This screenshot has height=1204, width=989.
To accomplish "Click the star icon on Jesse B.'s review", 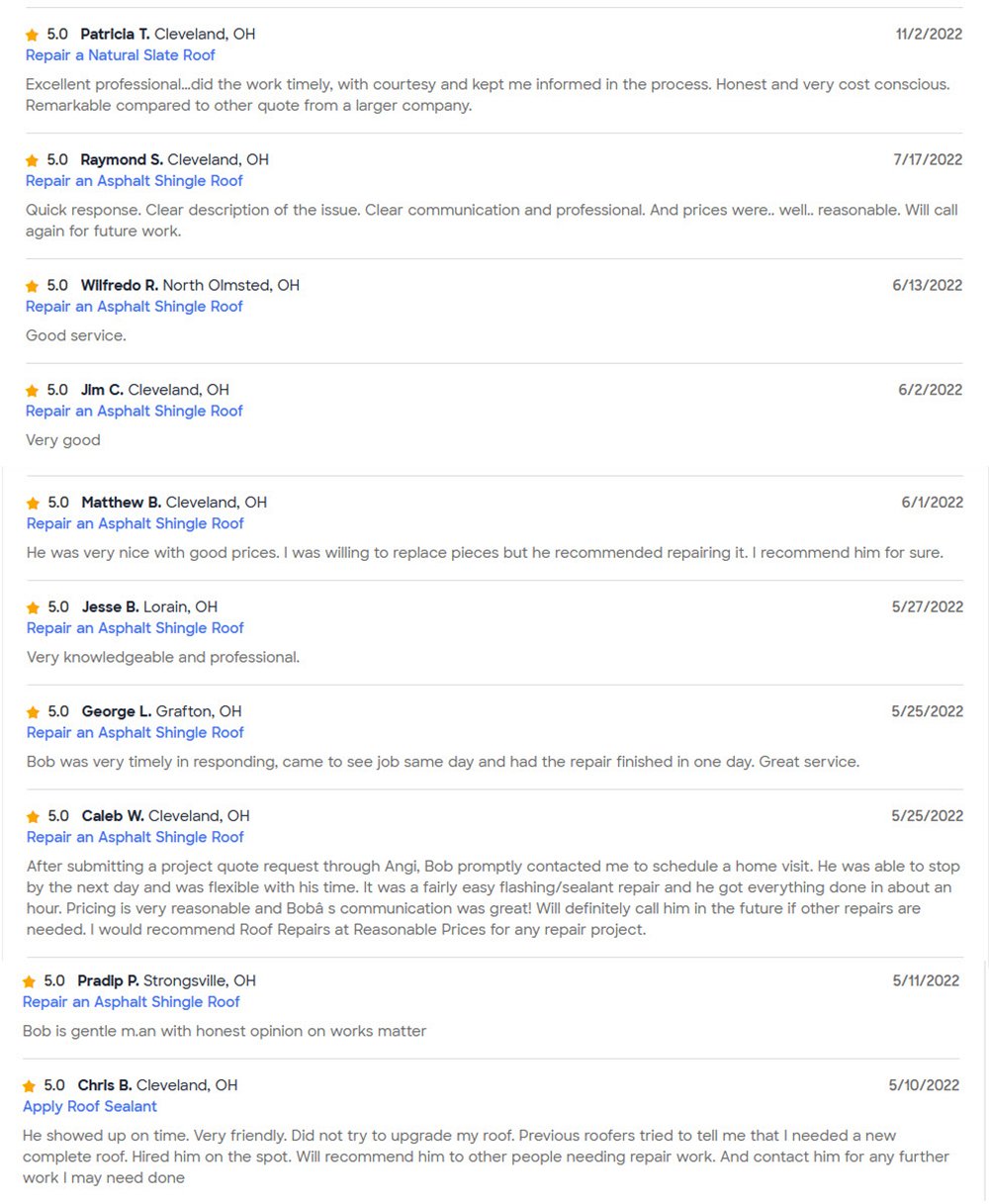I will [x=33, y=607].
